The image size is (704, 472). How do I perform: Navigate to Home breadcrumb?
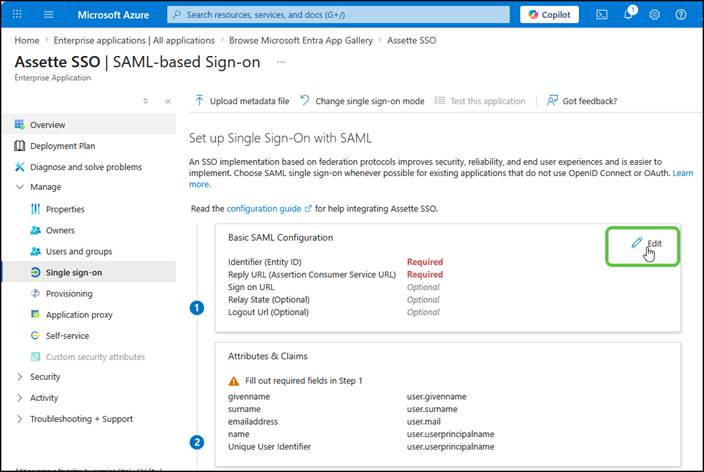coord(27,40)
